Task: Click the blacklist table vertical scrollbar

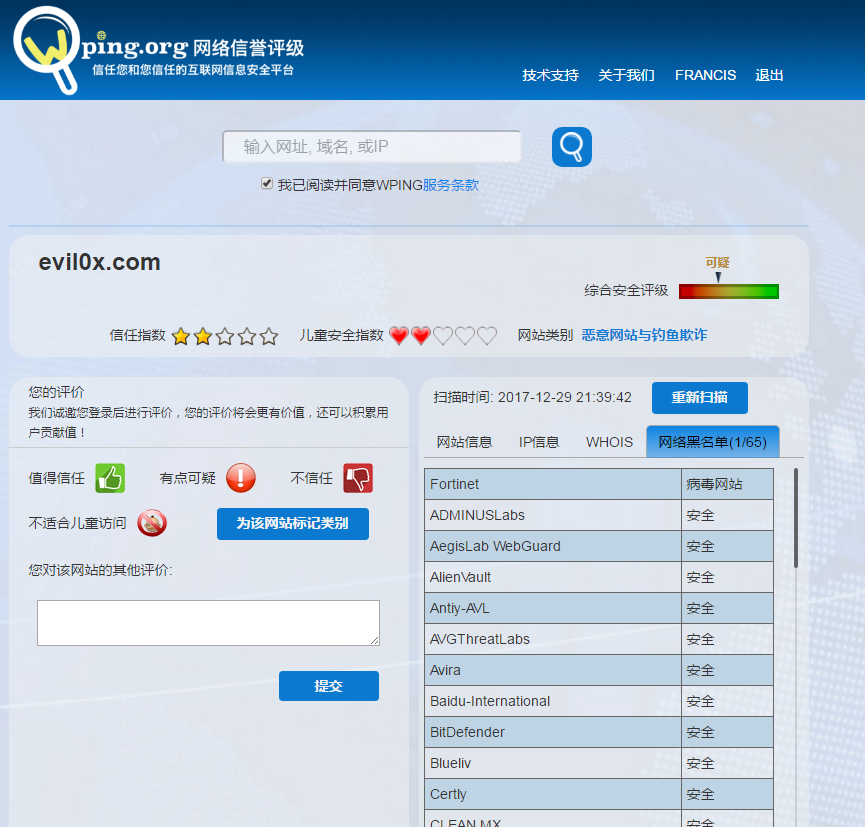Action: coord(795,517)
